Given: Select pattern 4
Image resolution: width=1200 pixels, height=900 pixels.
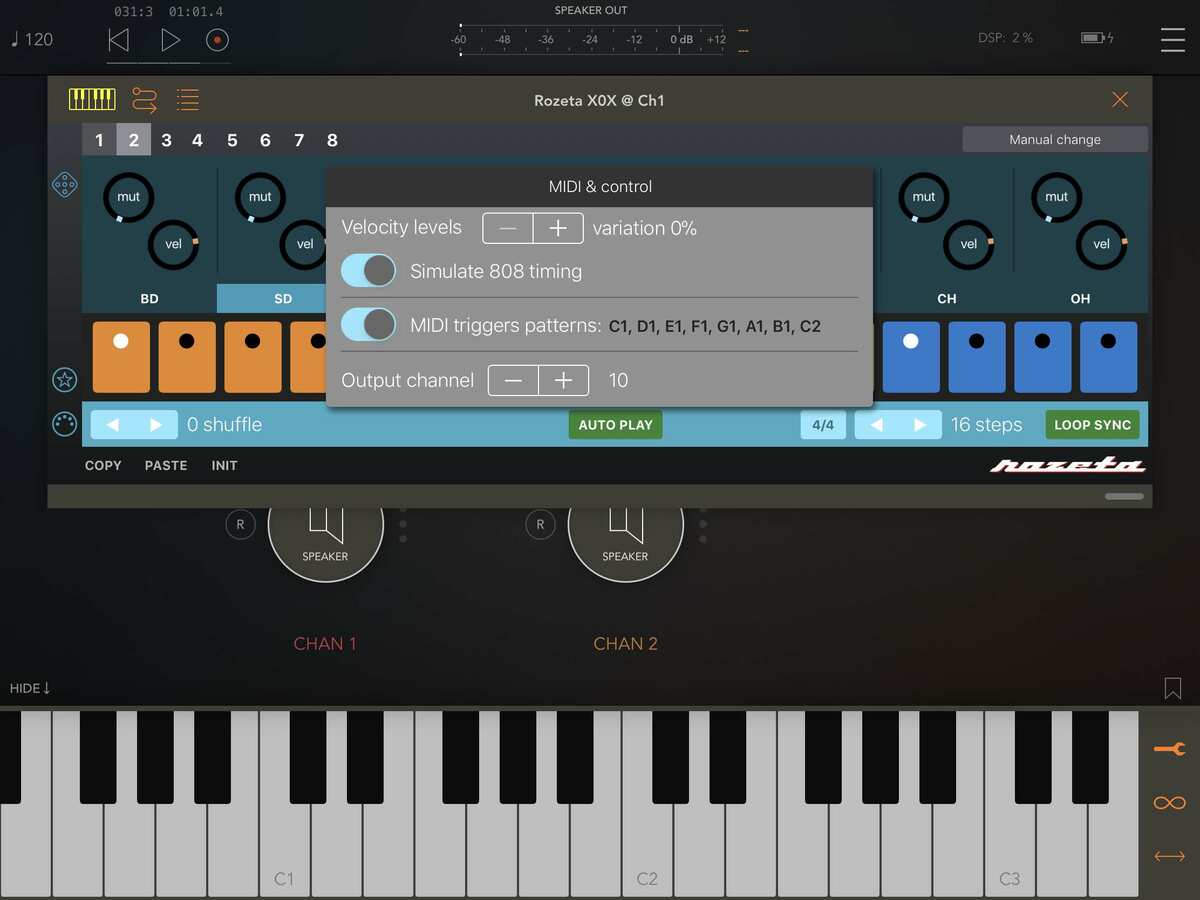Looking at the screenshot, I should (x=197, y=140).
